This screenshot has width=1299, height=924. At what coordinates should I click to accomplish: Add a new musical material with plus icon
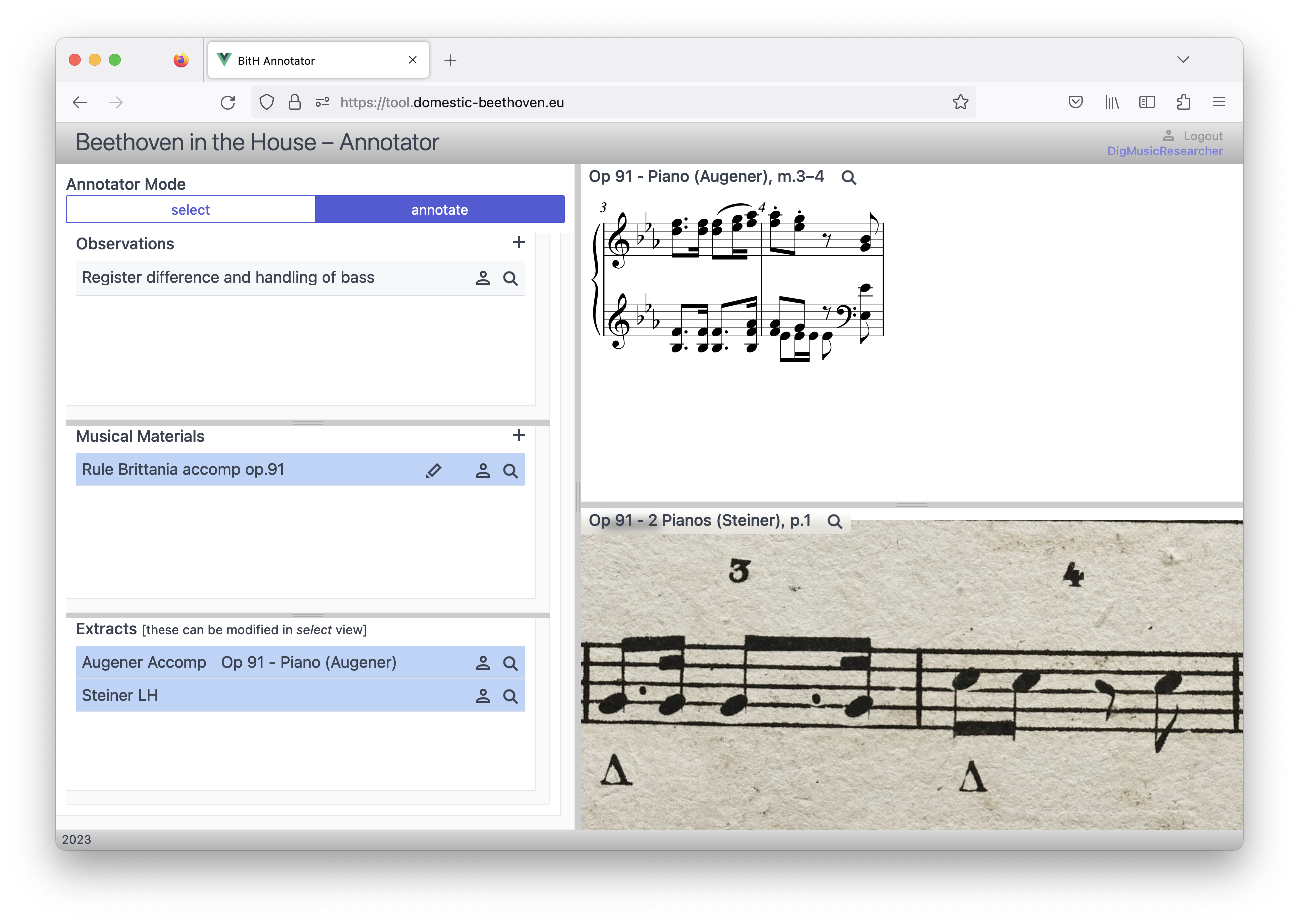tap(518, 435)
